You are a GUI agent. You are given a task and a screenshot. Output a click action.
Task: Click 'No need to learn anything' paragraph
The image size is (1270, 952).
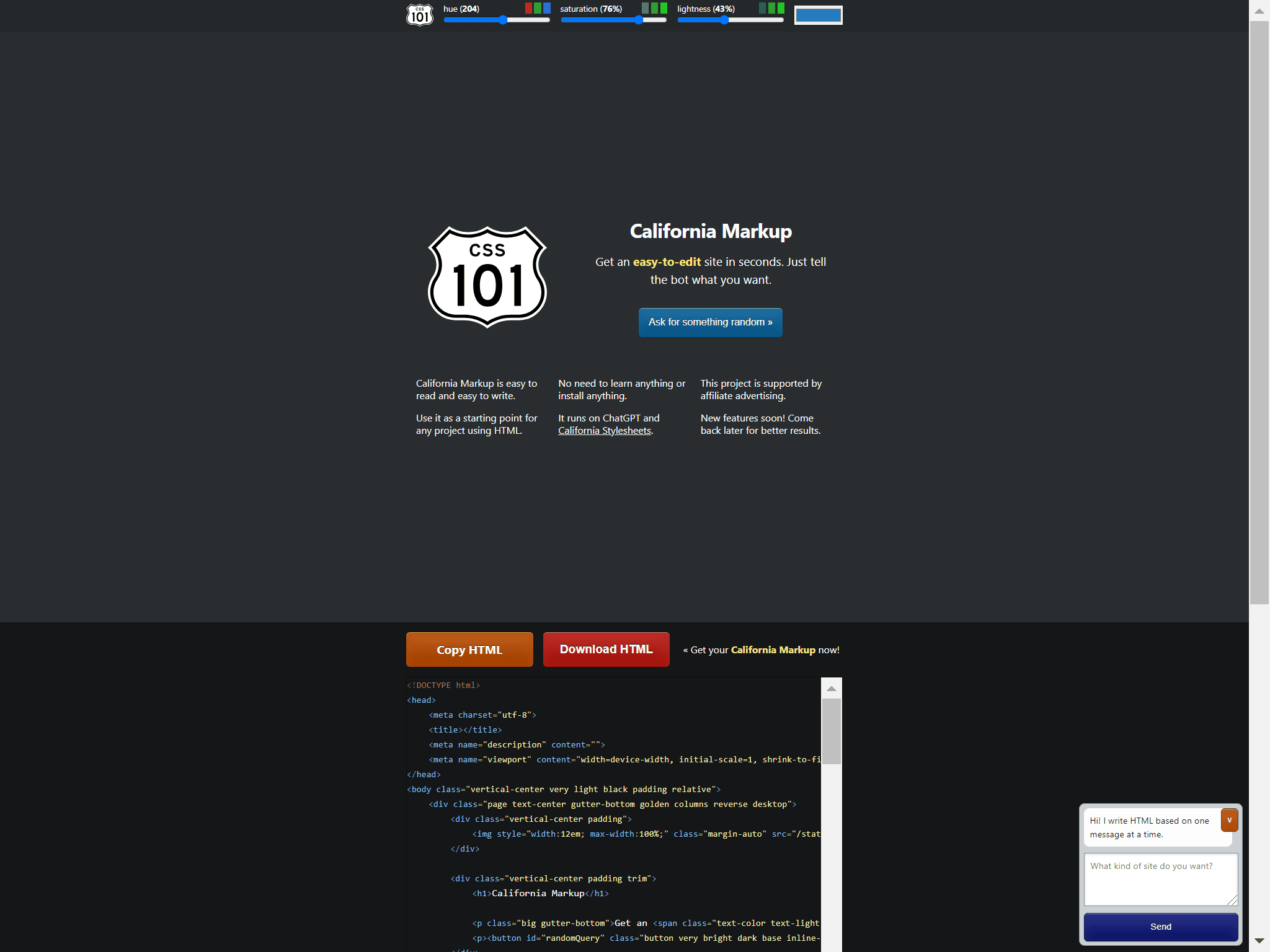(622, 390)
